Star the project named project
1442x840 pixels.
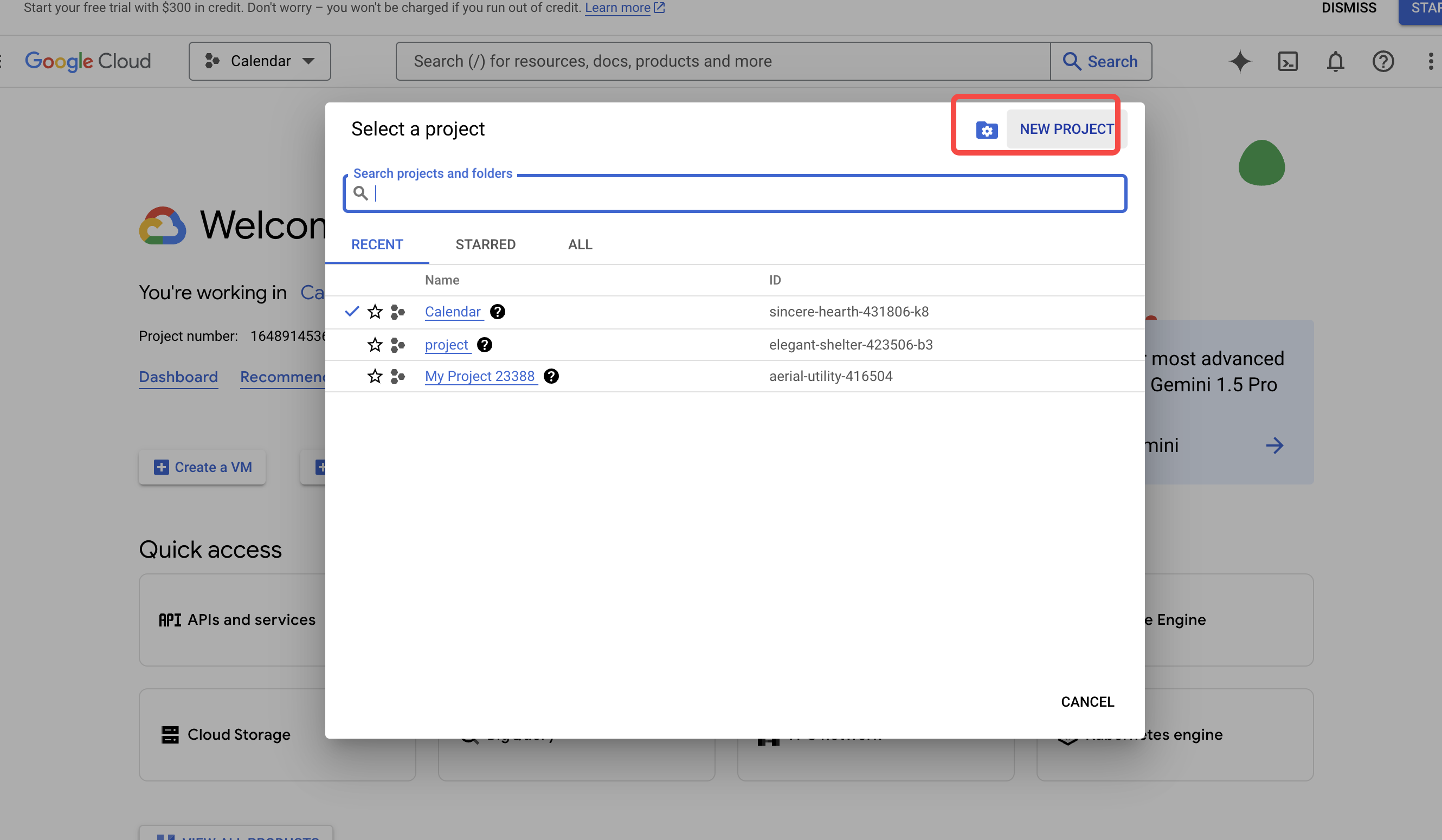tap(375, 345)
